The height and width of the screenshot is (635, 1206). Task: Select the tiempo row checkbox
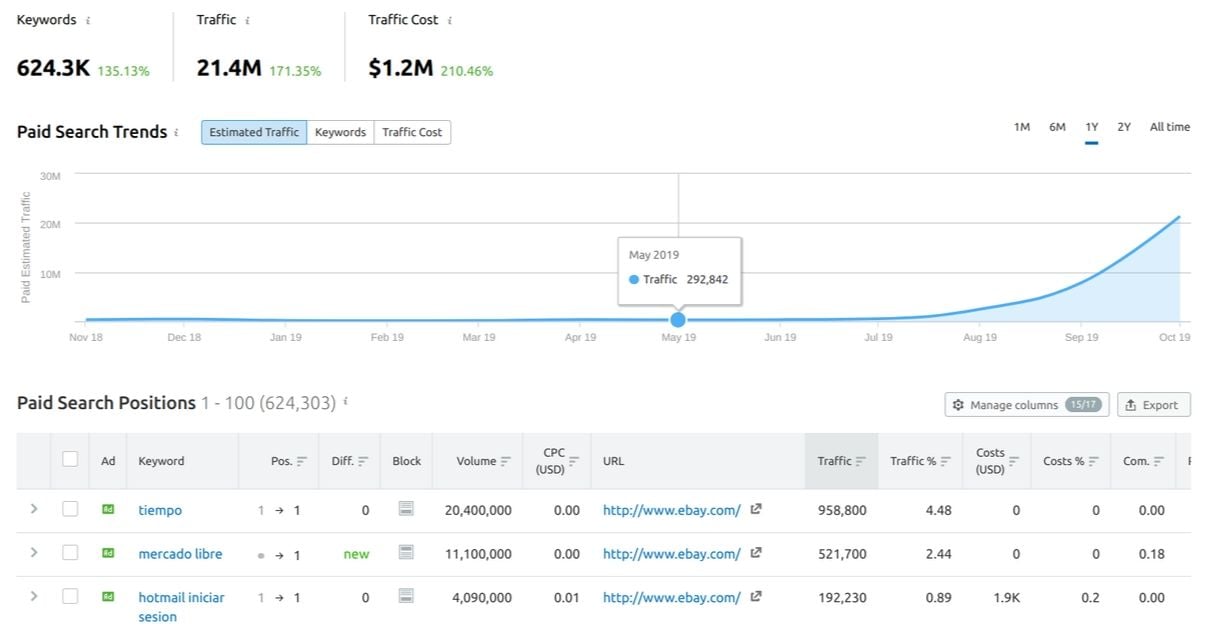coord(70,509)
